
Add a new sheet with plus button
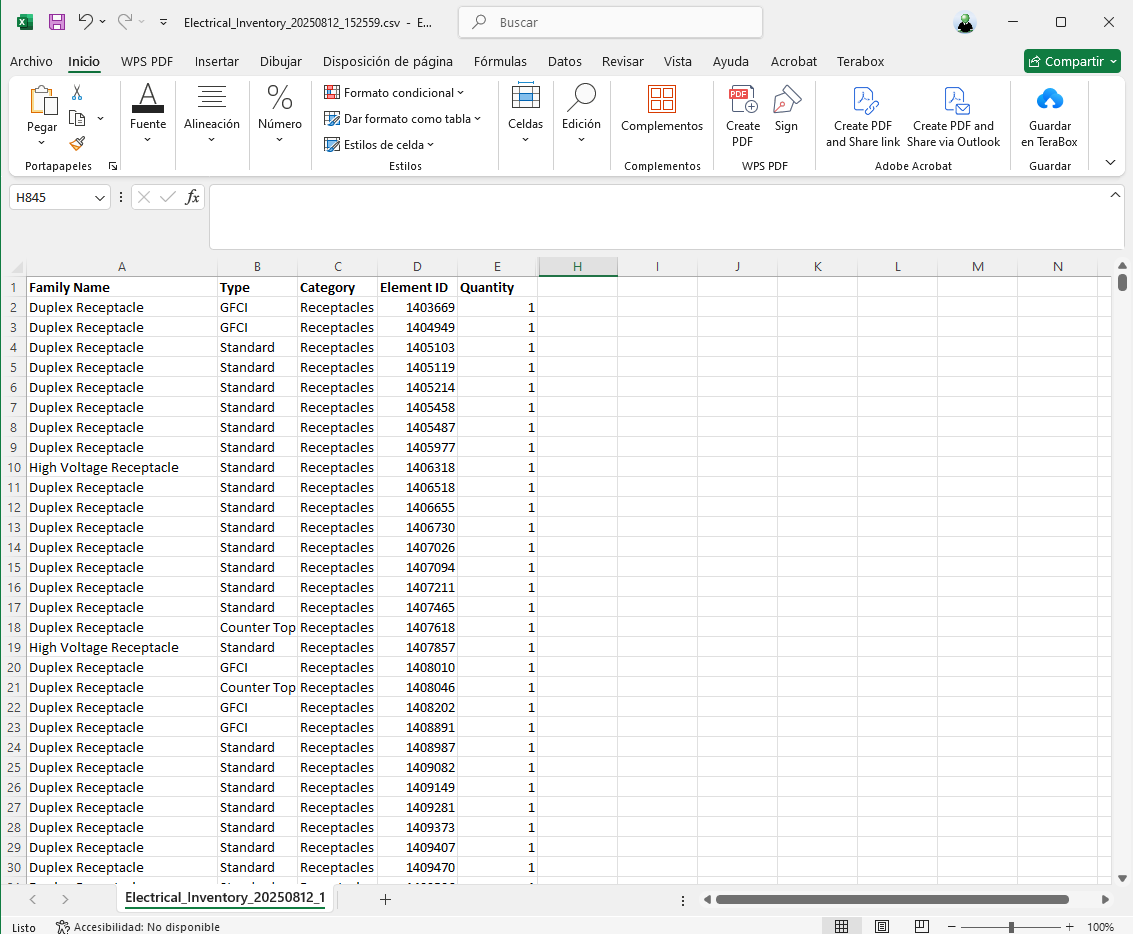[385, 899]
